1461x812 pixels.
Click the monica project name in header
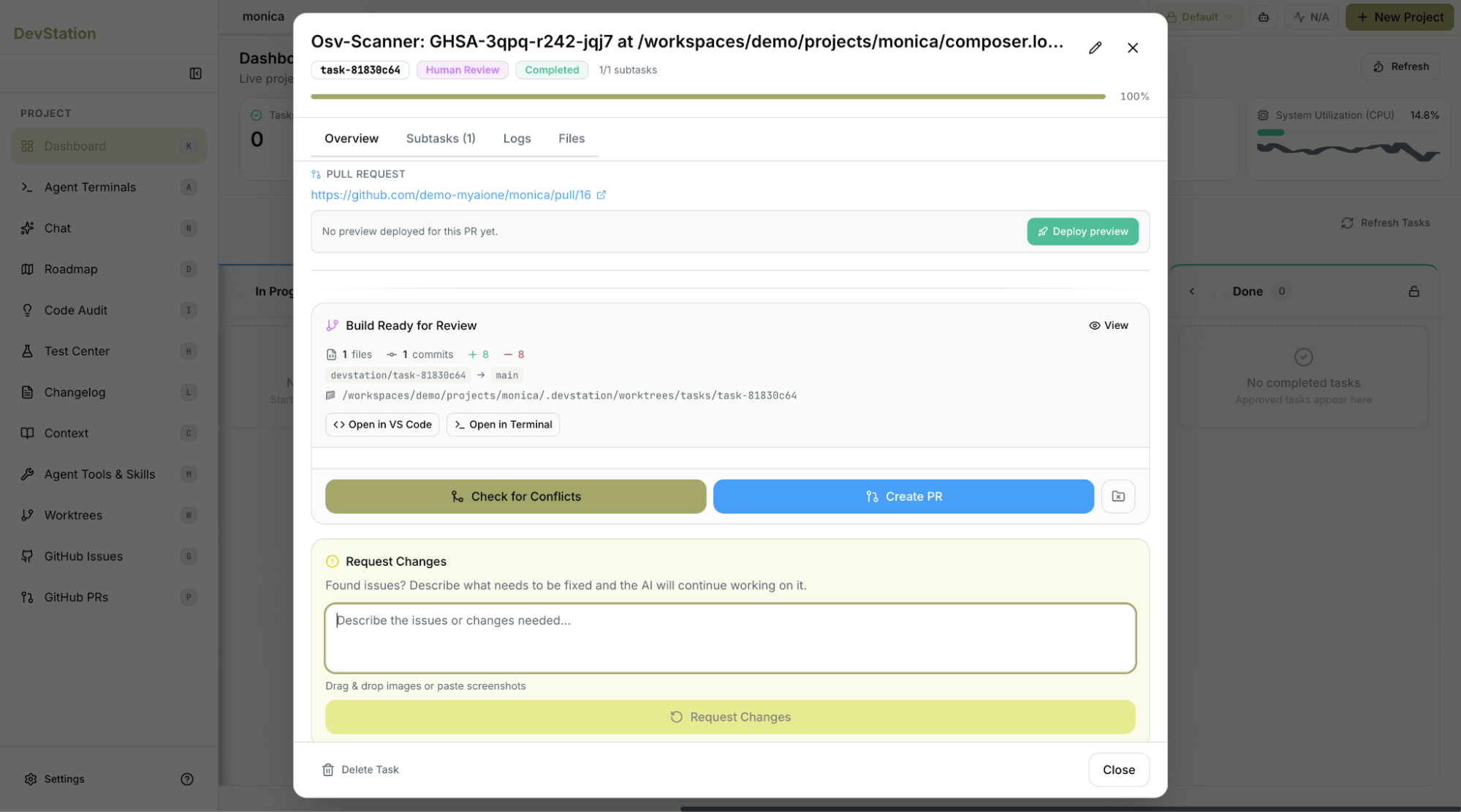point(263,17)
